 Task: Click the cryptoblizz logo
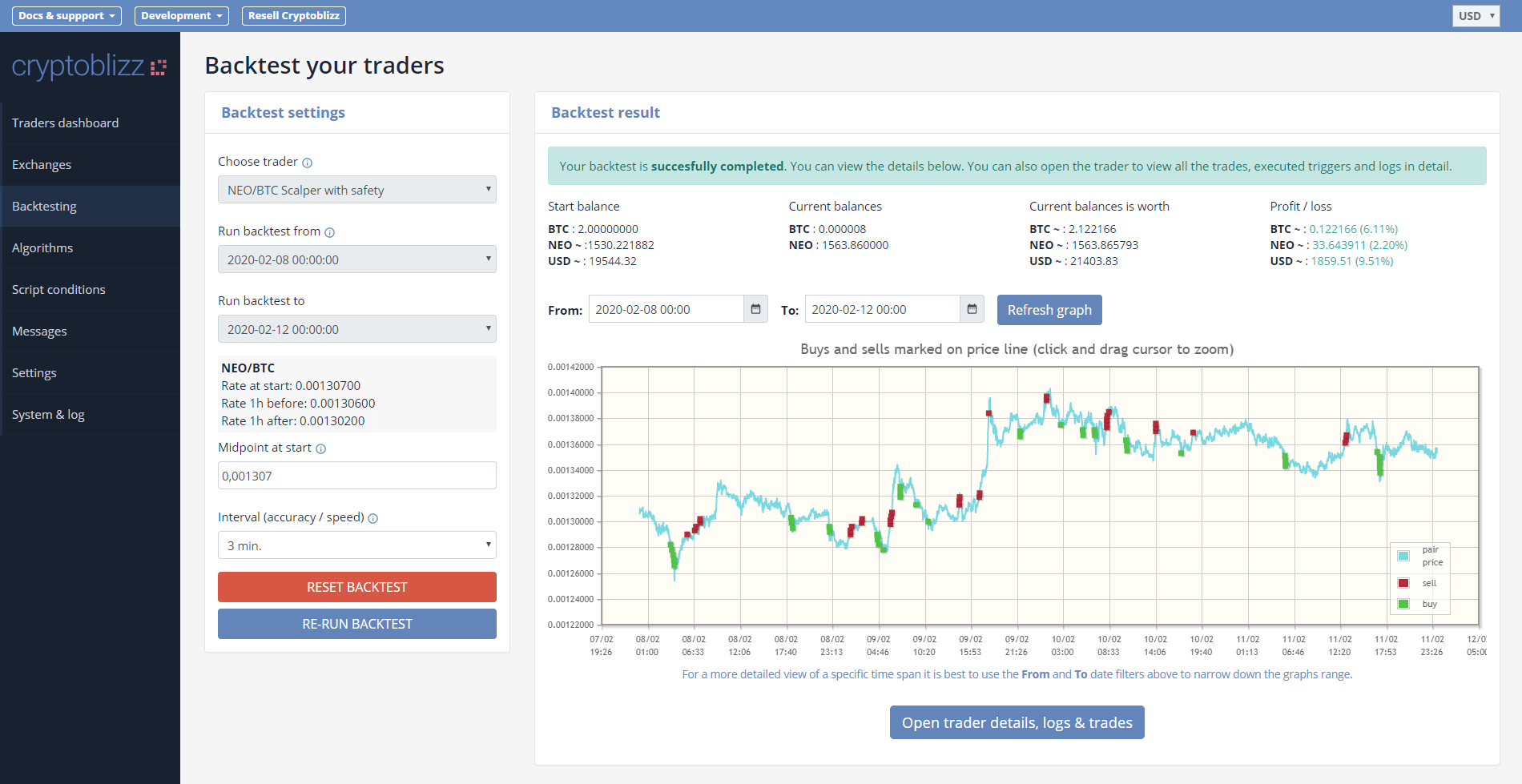point(89,66)
